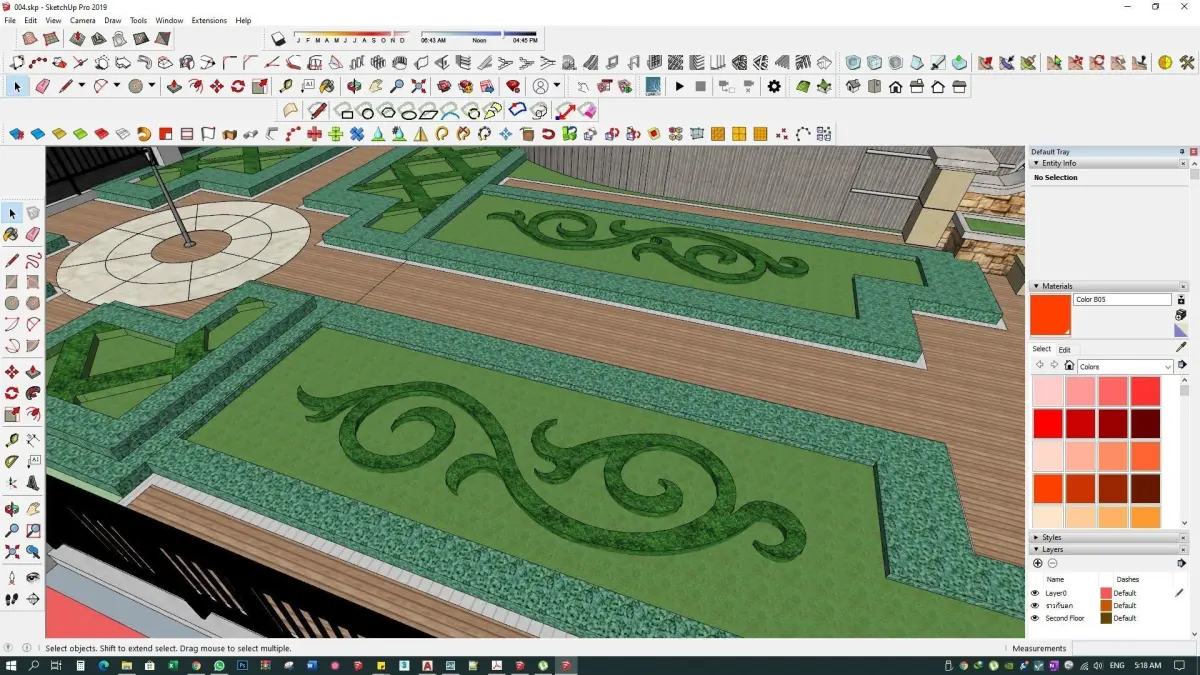
Task: Open the Extension Warehouse
Action: 465,87
